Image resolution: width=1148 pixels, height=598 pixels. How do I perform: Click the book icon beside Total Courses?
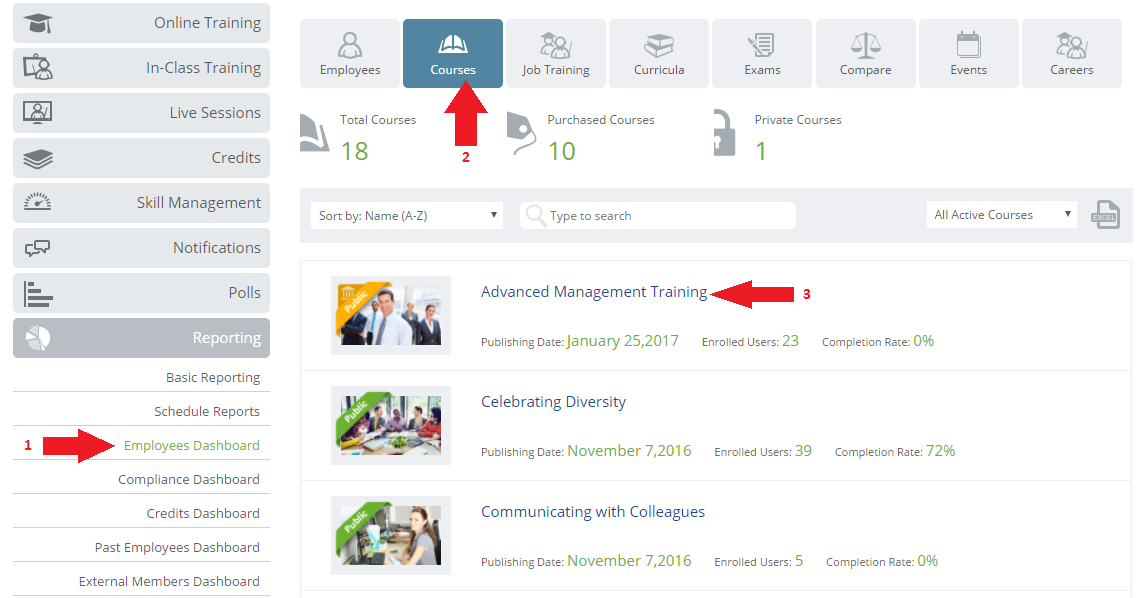pos(314,133)
